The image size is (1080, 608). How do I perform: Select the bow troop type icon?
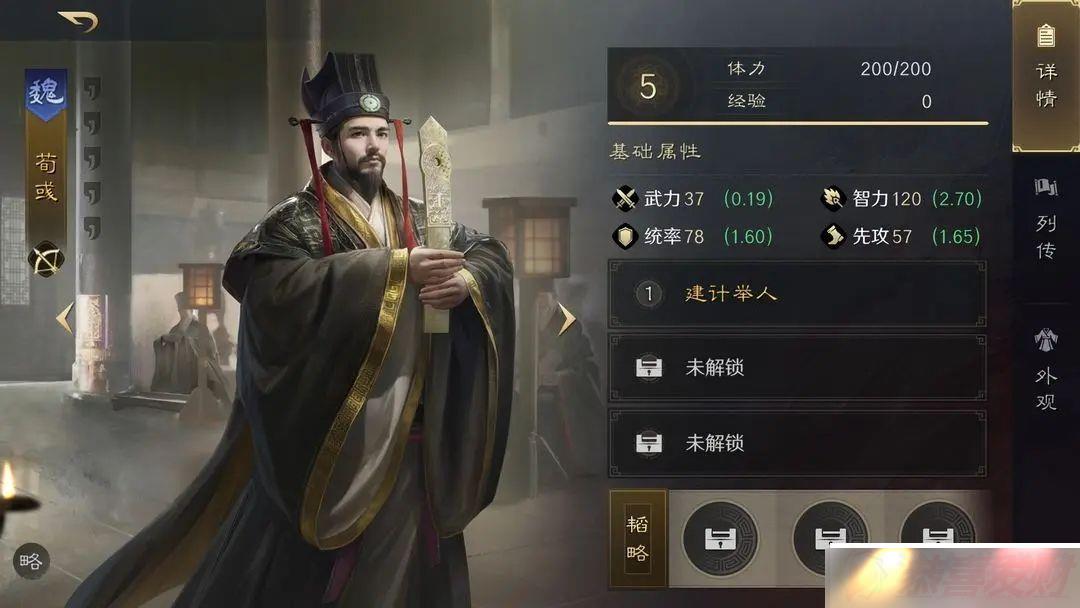coord(46,260)
